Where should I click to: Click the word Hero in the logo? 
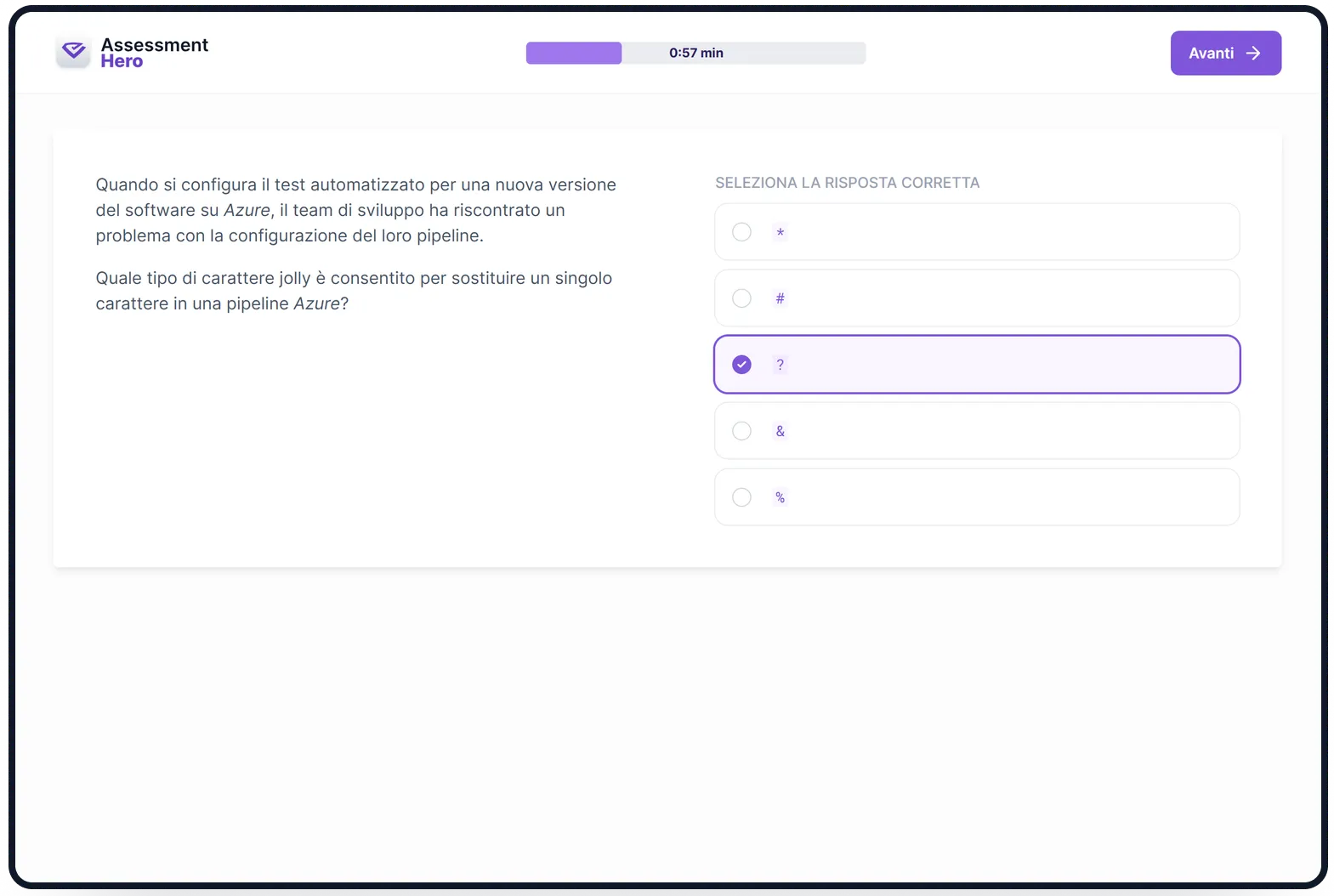pyautogui.click(x=122, y=61)
